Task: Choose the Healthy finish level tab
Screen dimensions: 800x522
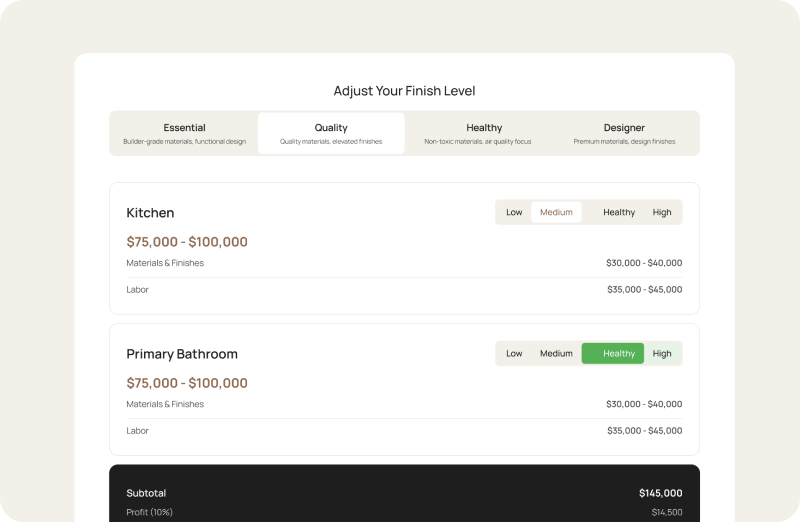Action: 478,133
